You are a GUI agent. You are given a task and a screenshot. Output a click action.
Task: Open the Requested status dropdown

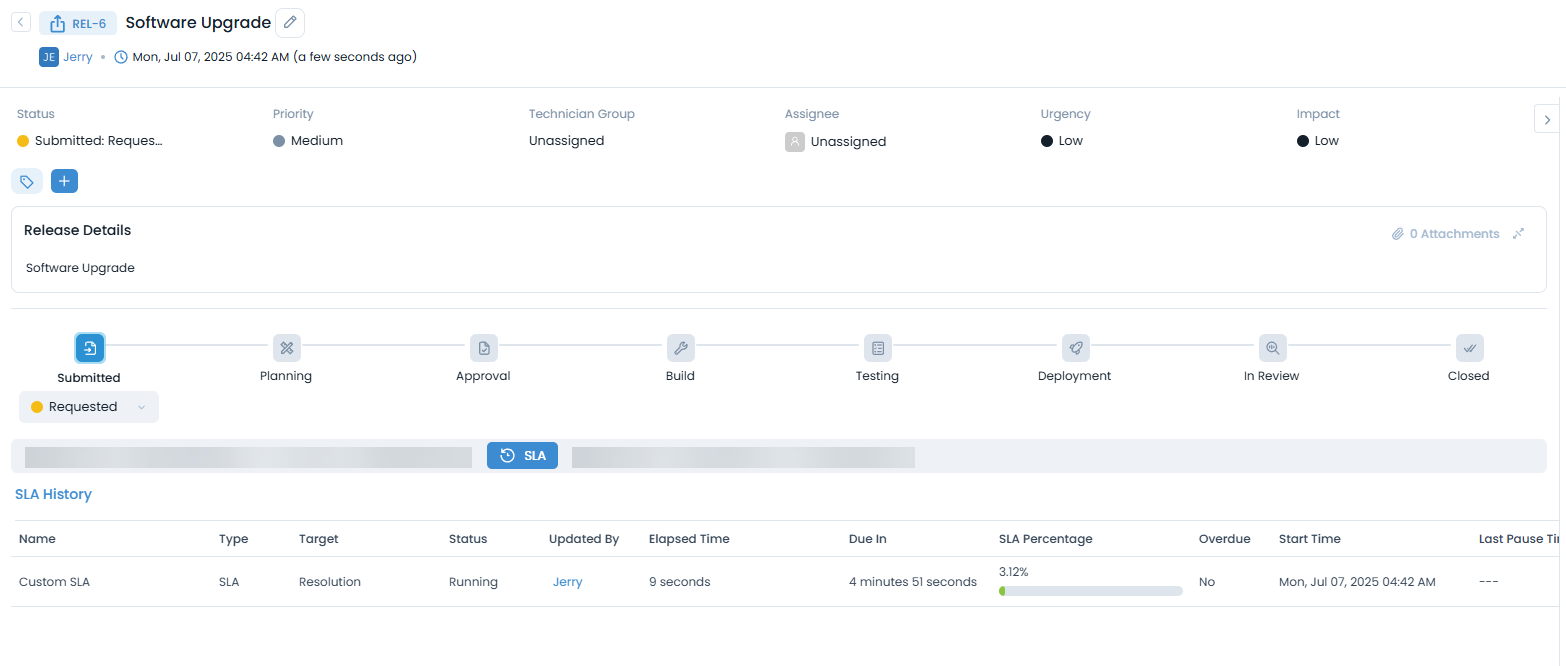tap(89, 407)
